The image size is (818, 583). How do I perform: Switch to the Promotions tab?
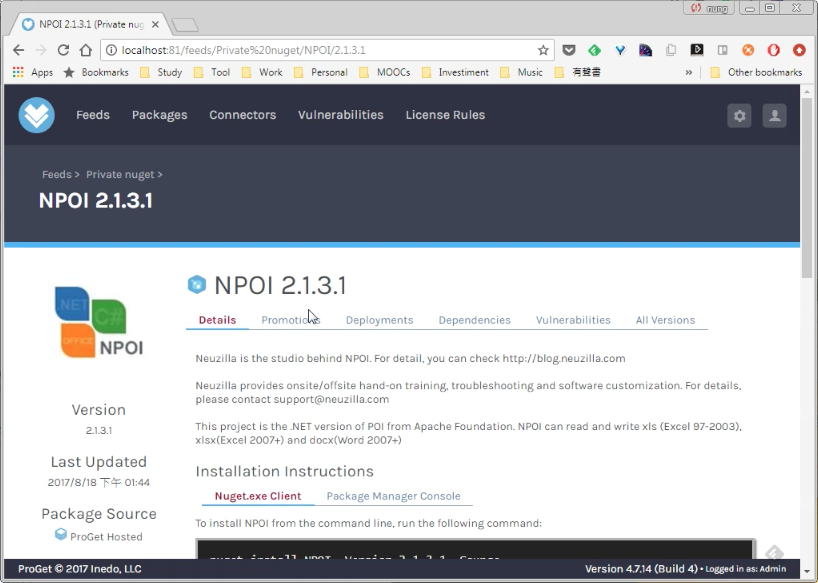click(x=291, y=320)
